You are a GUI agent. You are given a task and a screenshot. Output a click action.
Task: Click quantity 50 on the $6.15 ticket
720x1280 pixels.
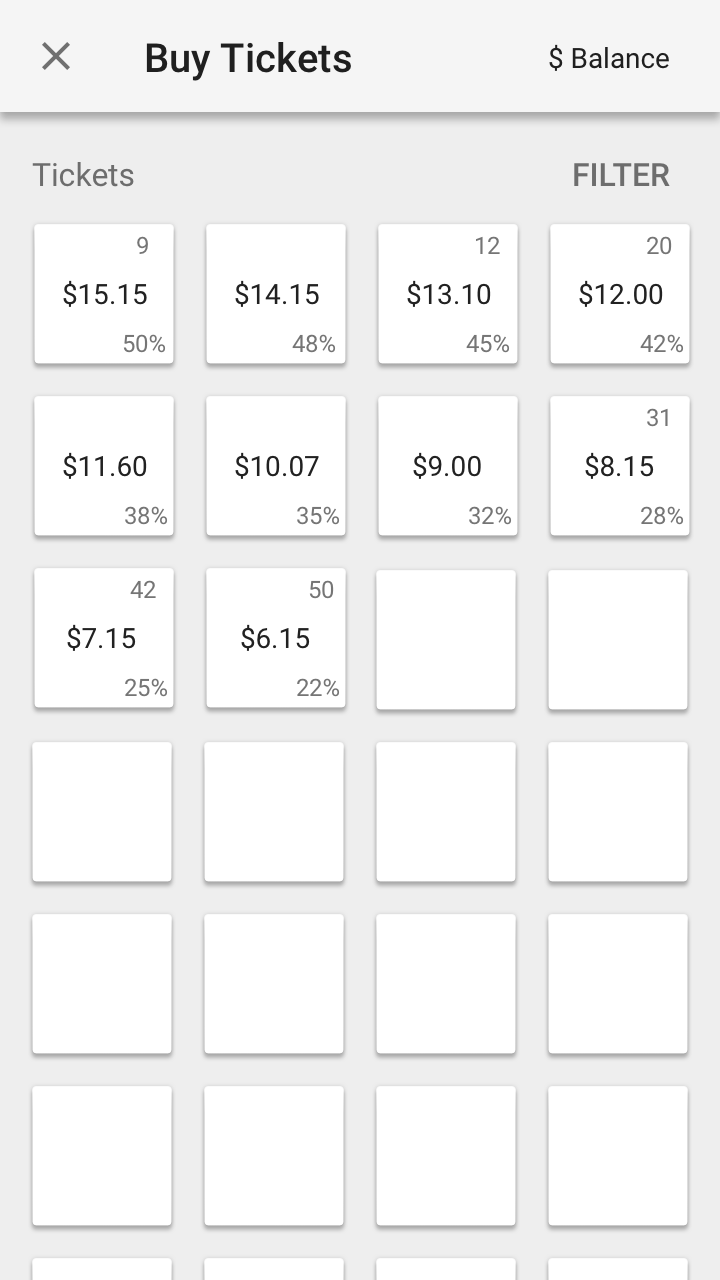coord(321,590)
